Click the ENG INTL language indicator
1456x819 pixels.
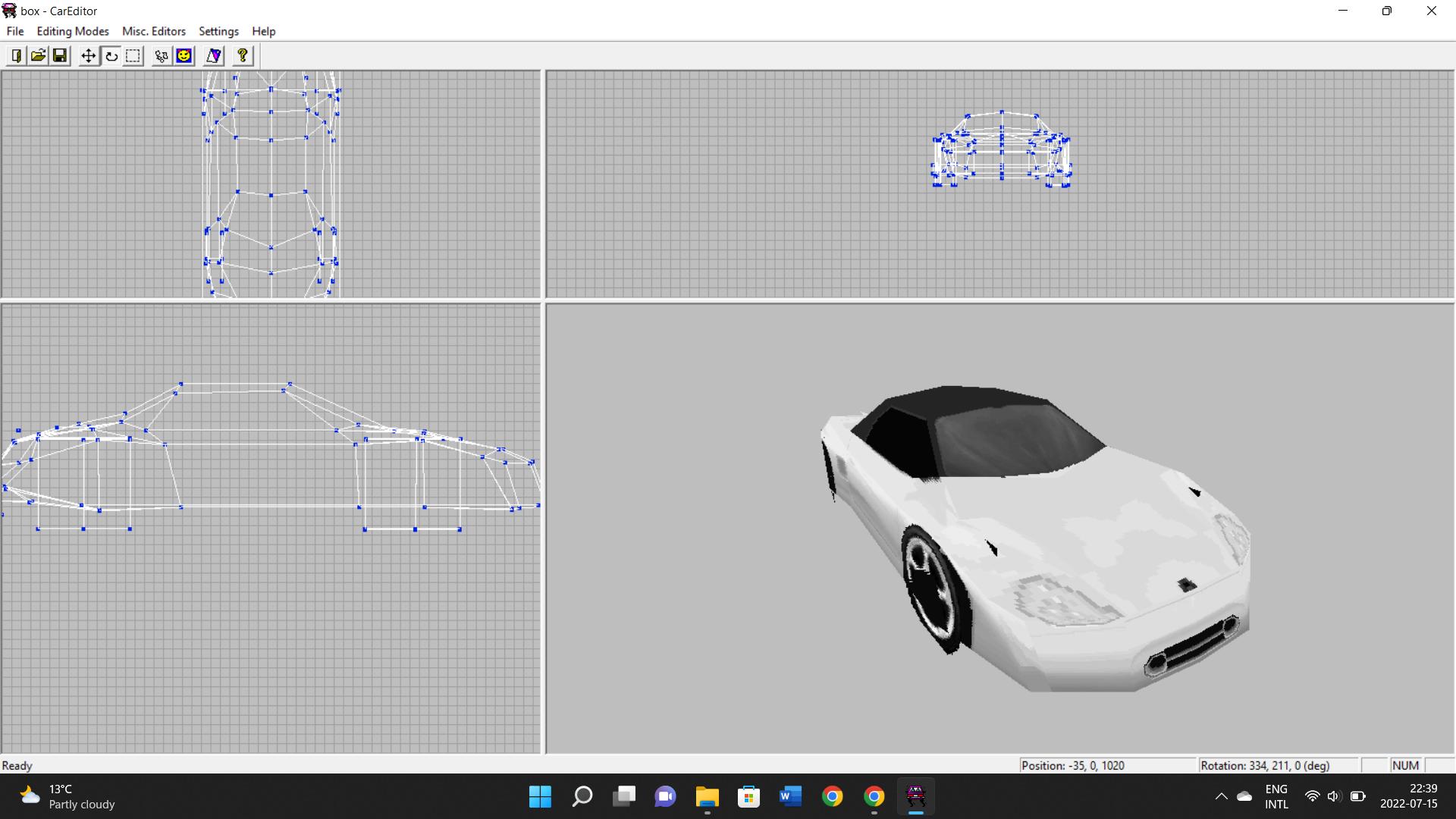(1276, 796)
